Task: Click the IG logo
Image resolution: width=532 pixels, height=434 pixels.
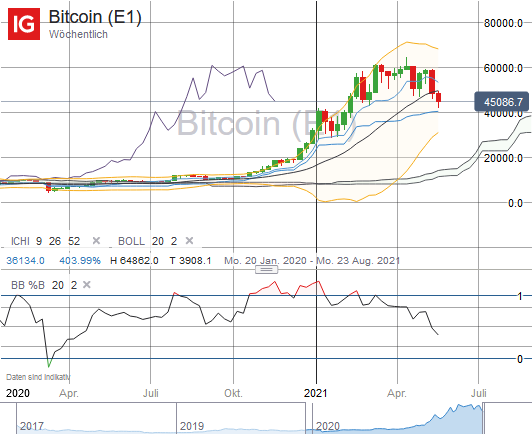Action: coord(24,24)
